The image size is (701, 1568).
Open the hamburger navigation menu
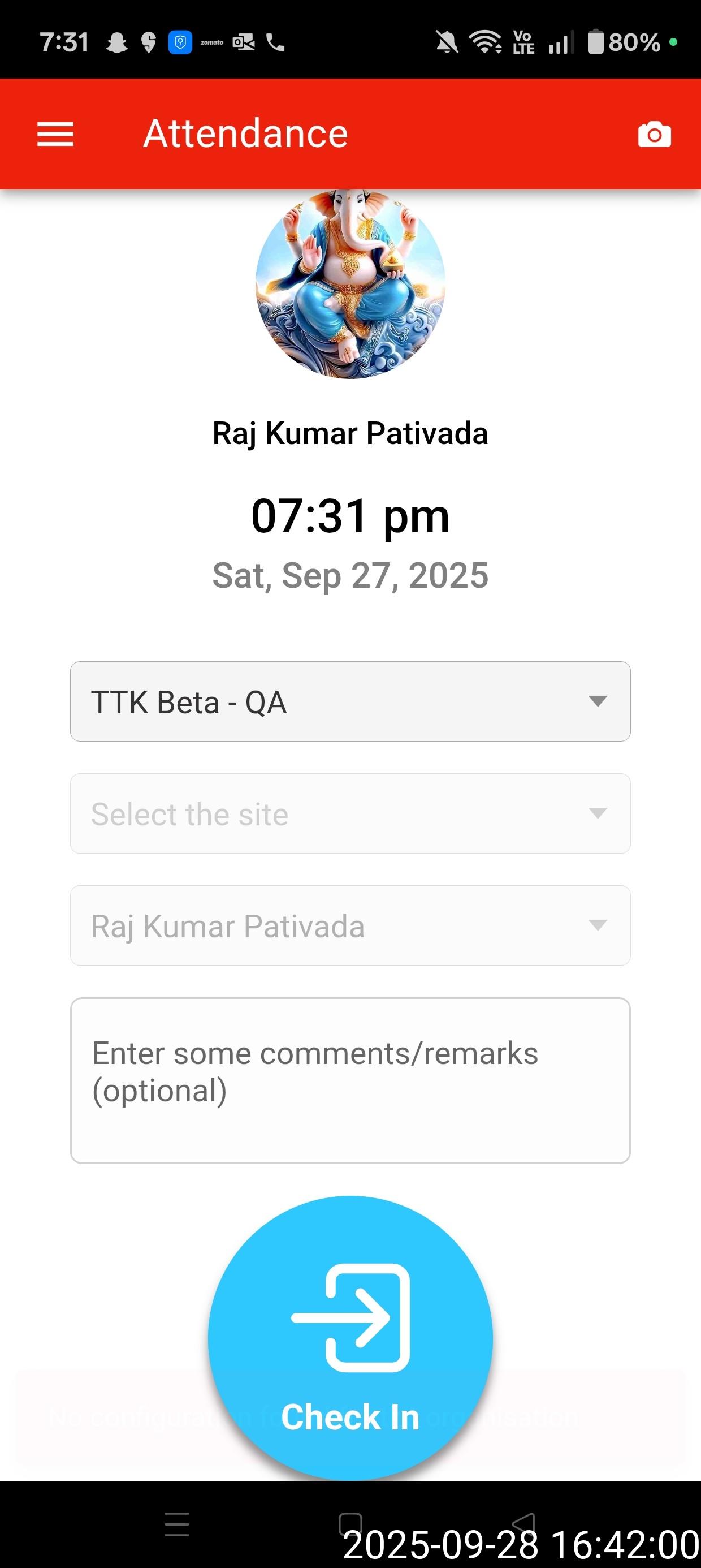(x=55, y=134)
